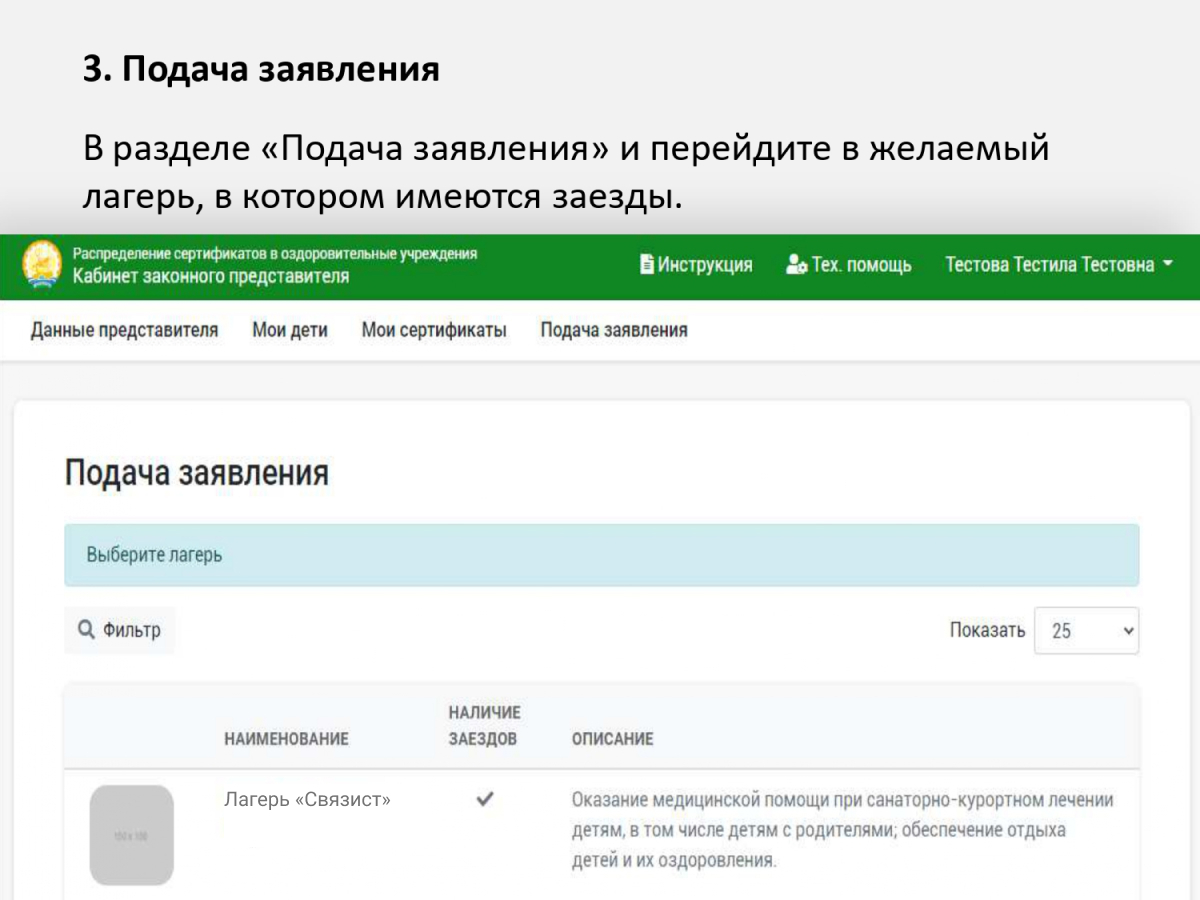This screenshot has width=1200, height=900.
Task: Click the 100x100 placeholder camp image
Action: 131,836
